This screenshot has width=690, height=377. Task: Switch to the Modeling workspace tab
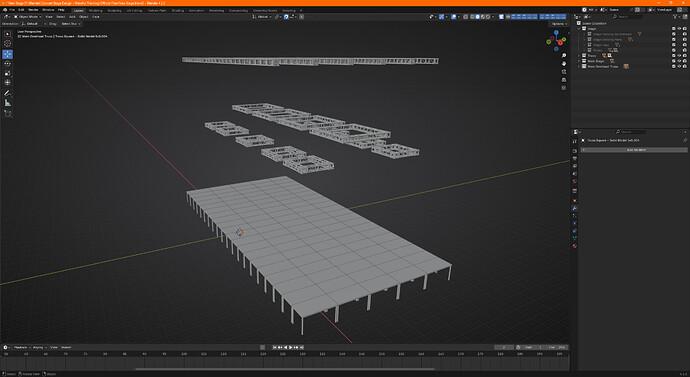tap(95, 10)
